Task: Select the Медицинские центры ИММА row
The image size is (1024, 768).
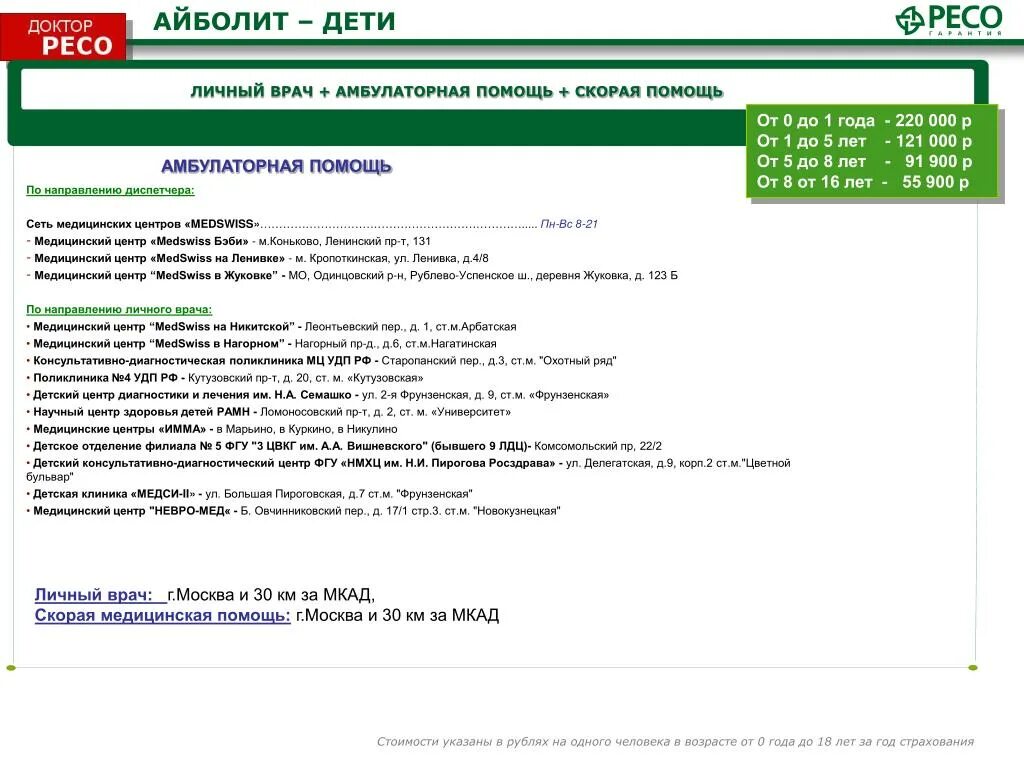Action: tap(212, 429)
